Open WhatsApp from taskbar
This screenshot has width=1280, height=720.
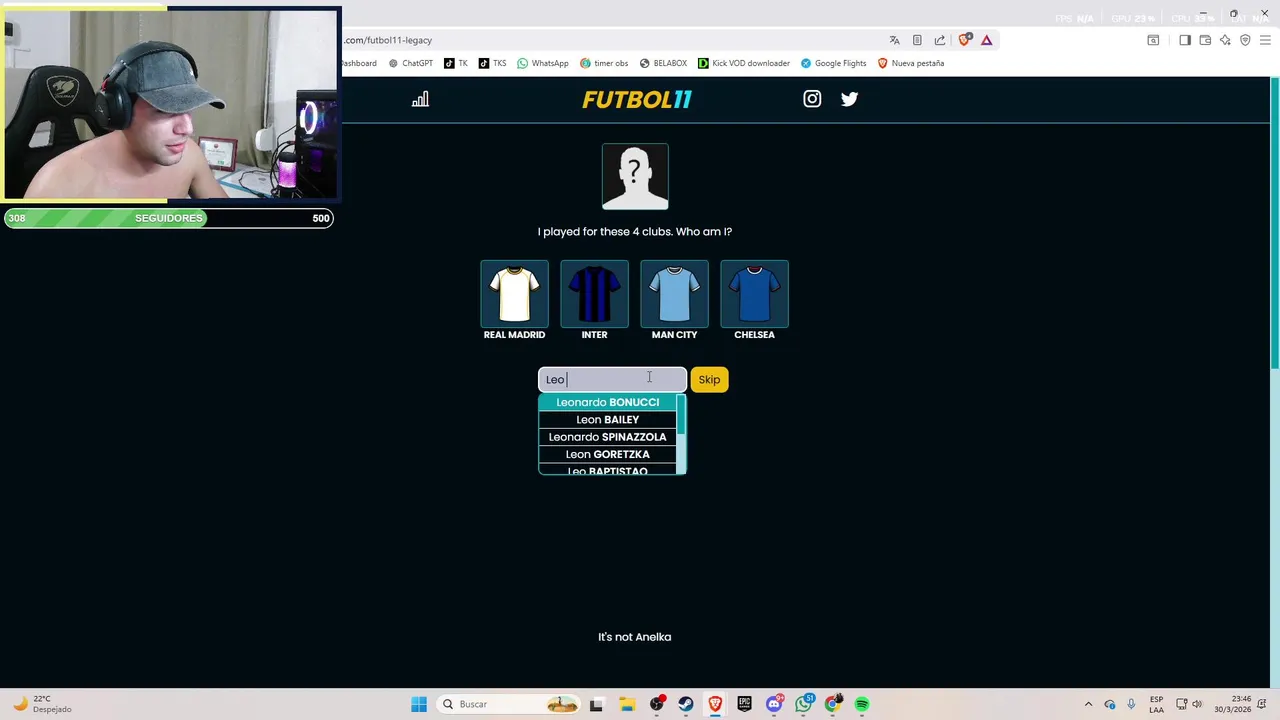tap(804, 704)
